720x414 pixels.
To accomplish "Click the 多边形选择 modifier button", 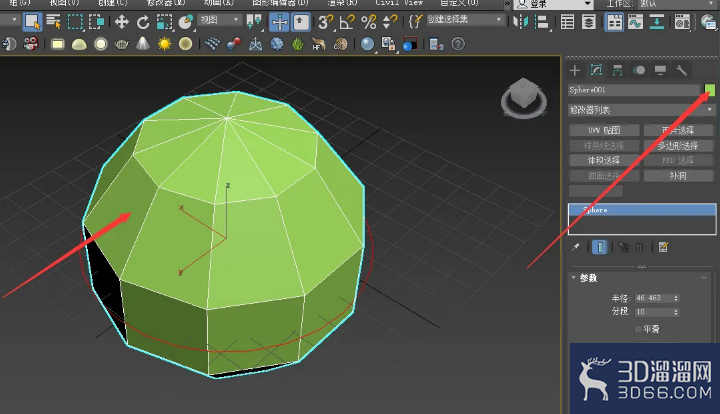I will pyautogui.click(x=678, y=146).
